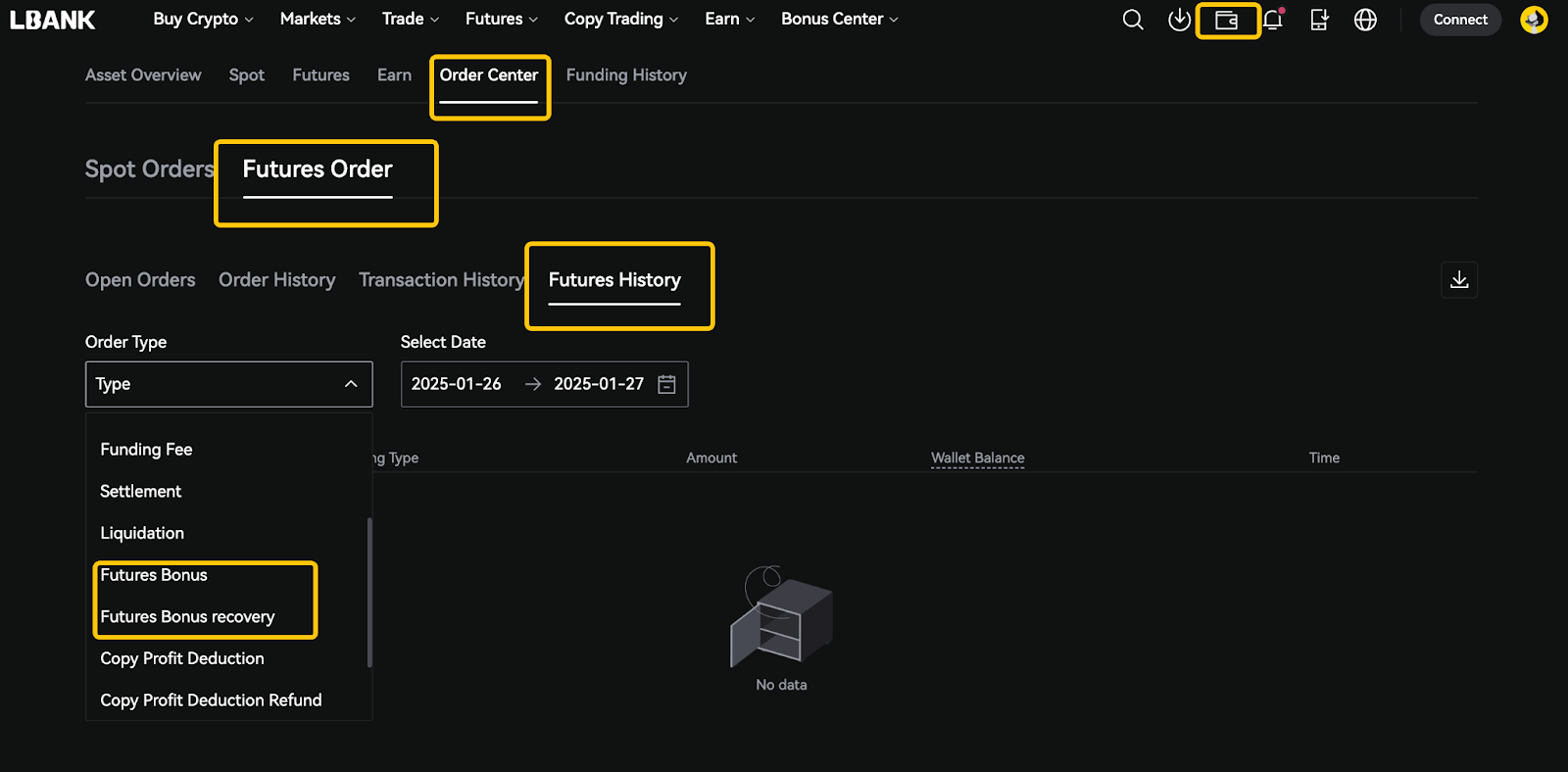Select the Transaction History tab
Viewport: 1568px width, 772px height.
(x=441, y=280)
